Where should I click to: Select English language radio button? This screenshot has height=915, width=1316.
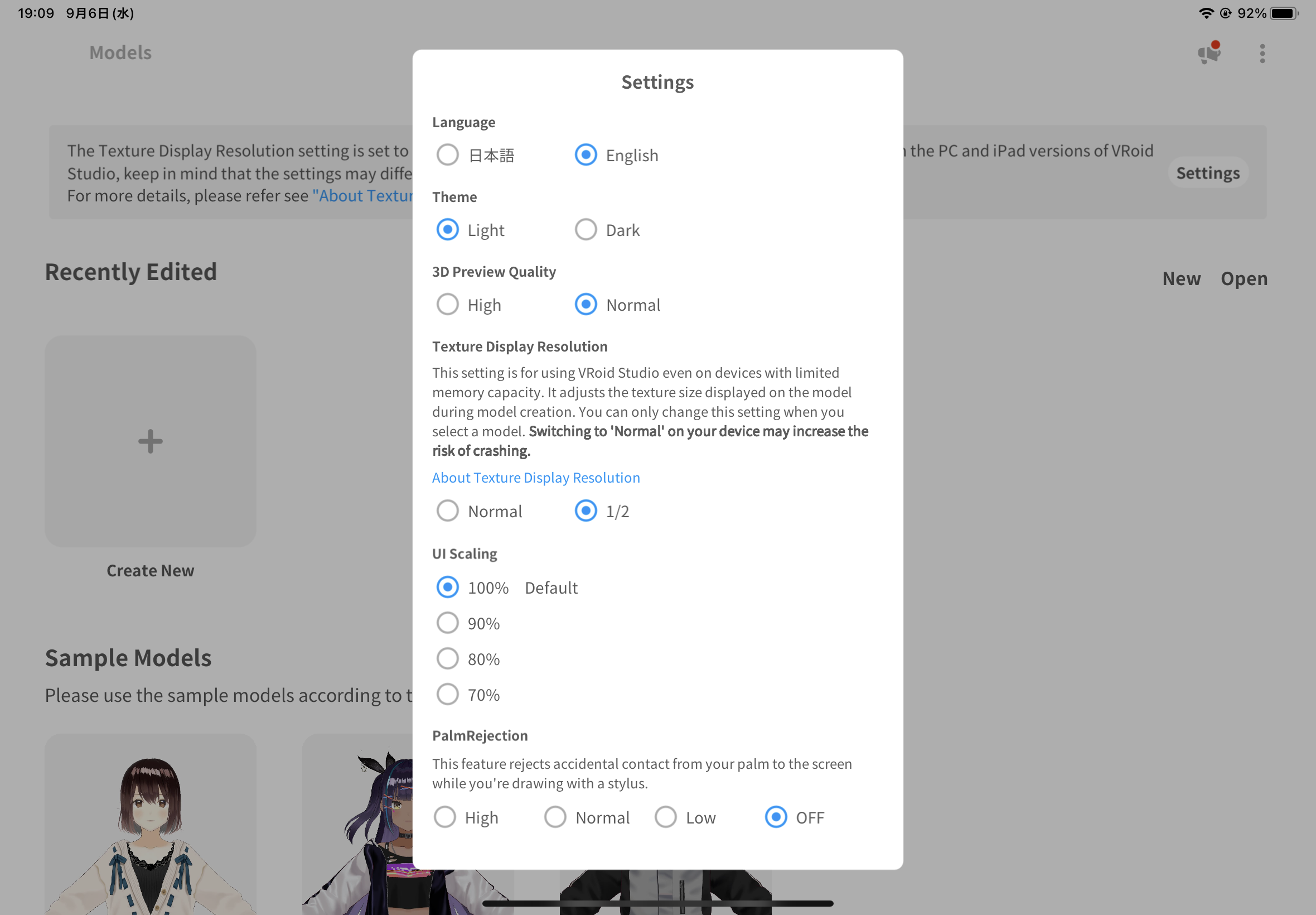click(x=586, y=155)
